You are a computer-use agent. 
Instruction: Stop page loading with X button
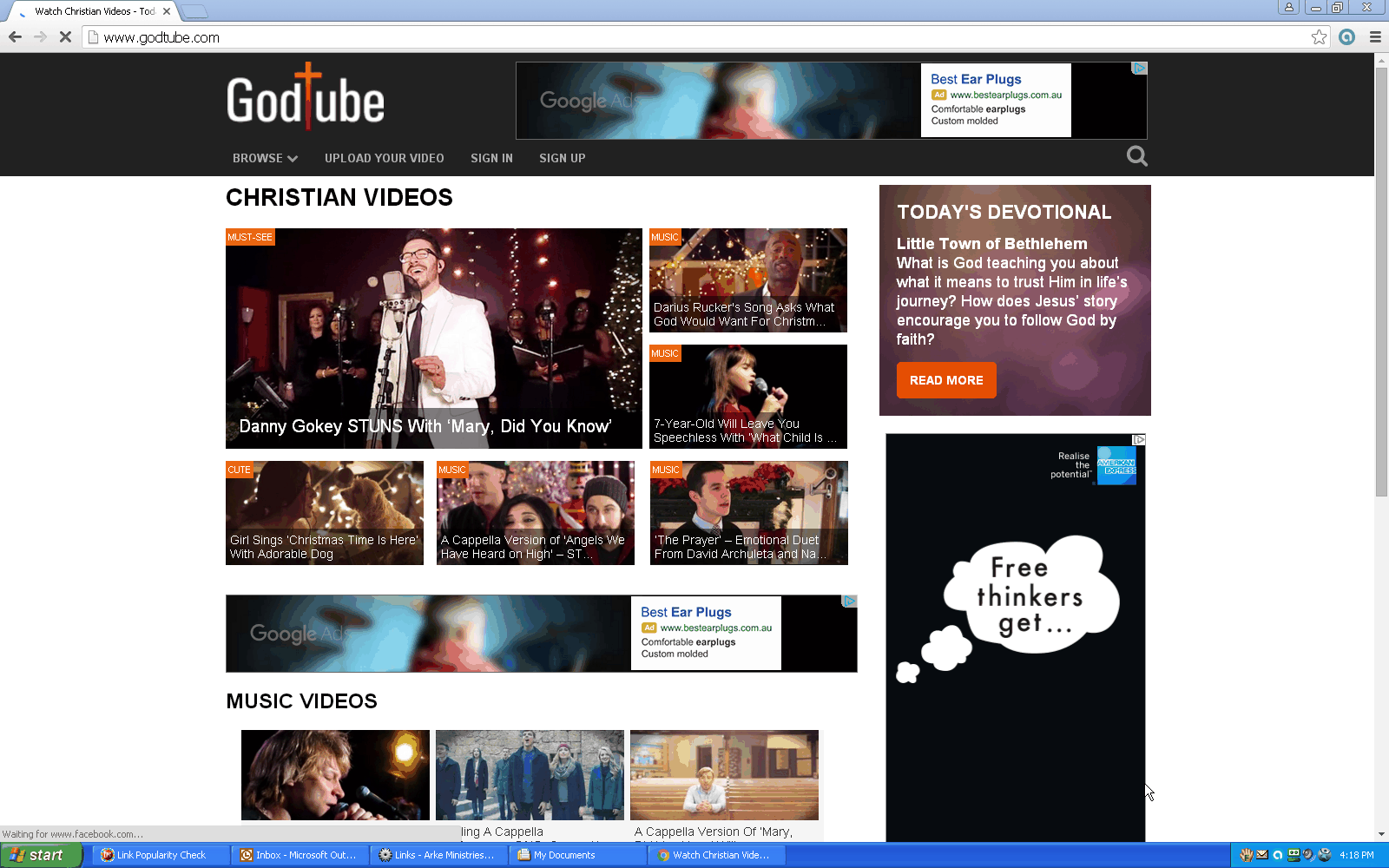coord(65,36)
